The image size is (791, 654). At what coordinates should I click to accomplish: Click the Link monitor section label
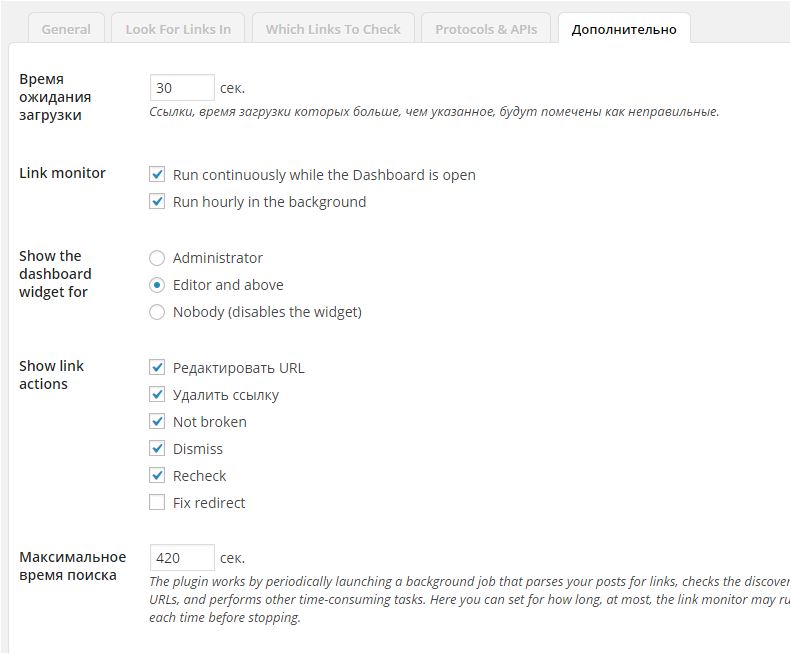pyautogui.click(x=62, y=173)
